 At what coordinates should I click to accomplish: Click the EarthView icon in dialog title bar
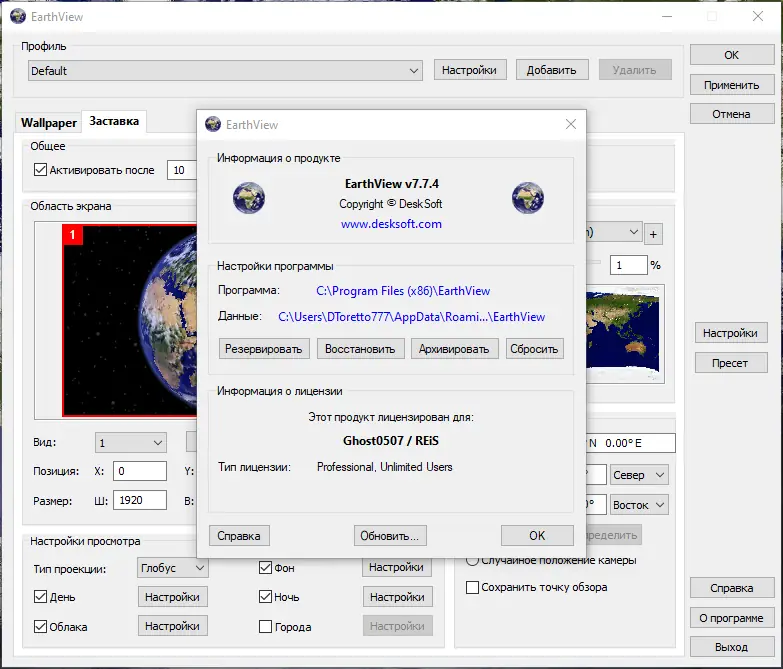[213, 124]
